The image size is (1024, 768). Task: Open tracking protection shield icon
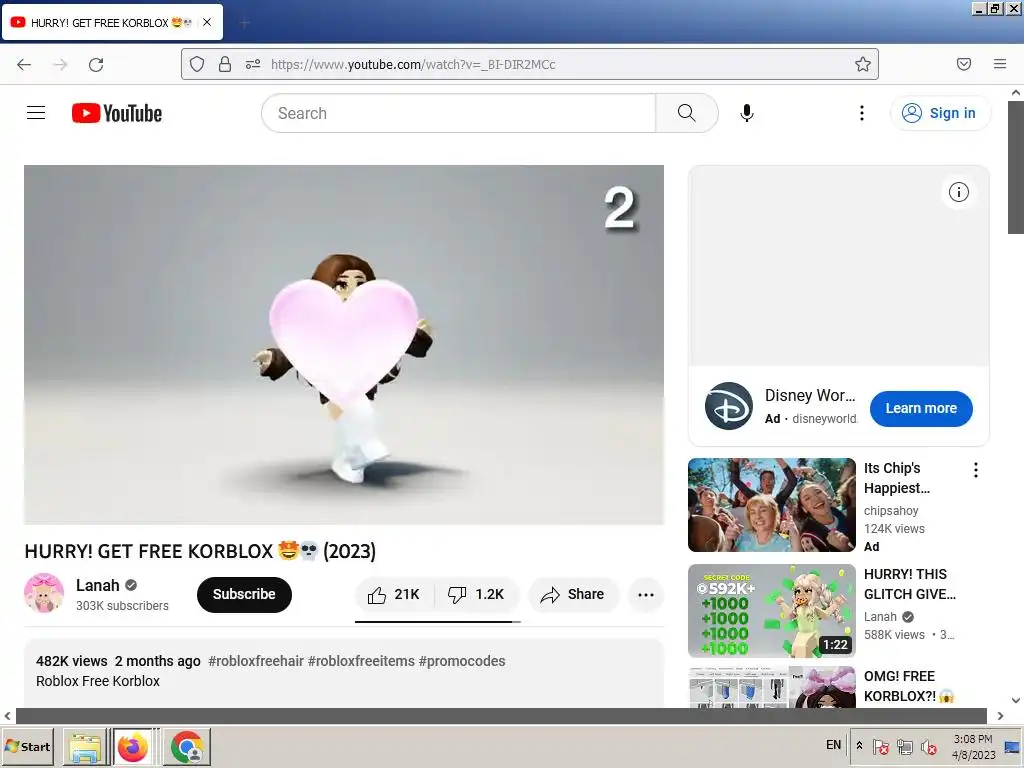click(x=197, y=64)
